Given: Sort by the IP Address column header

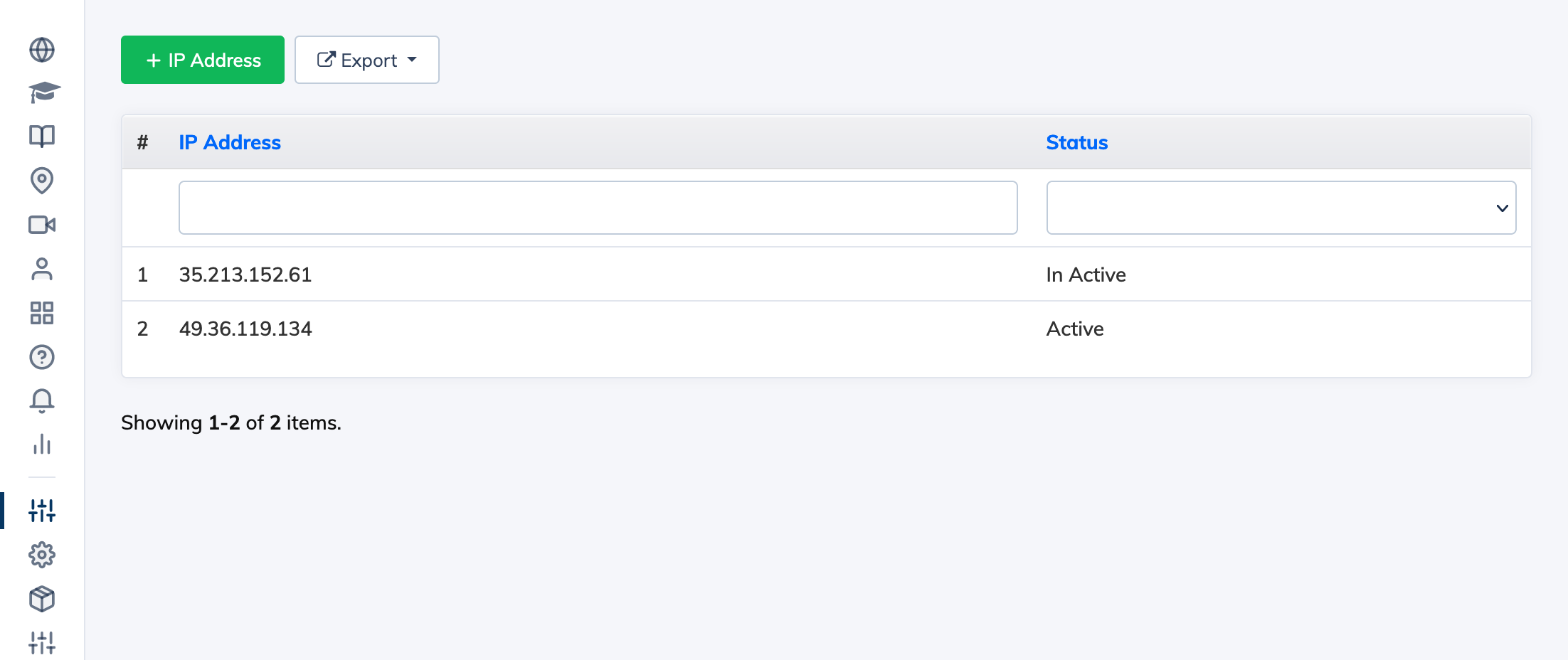Looking at the screenshot, I should click(230, 142).
